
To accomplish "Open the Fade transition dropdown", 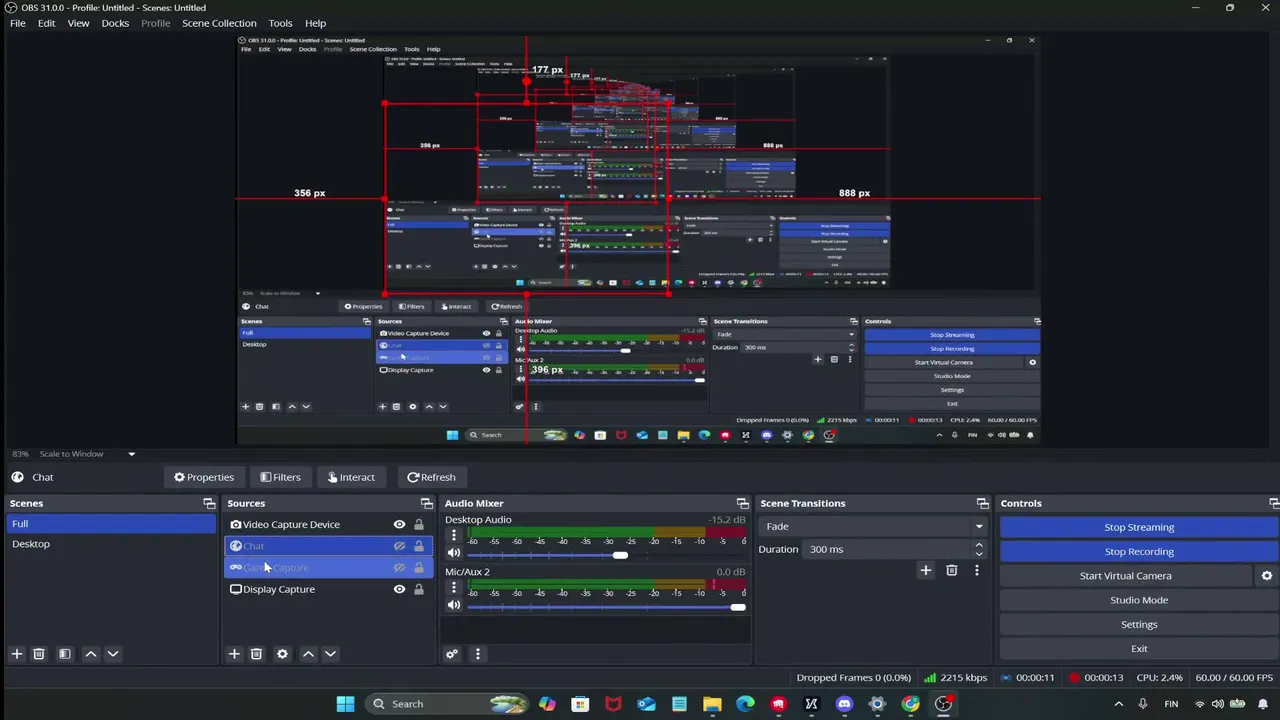I will click(x=875, y=526).
